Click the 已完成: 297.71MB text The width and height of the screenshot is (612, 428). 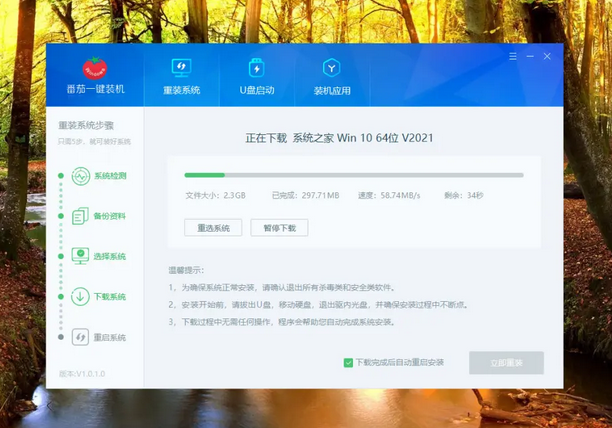click(306, 195)
